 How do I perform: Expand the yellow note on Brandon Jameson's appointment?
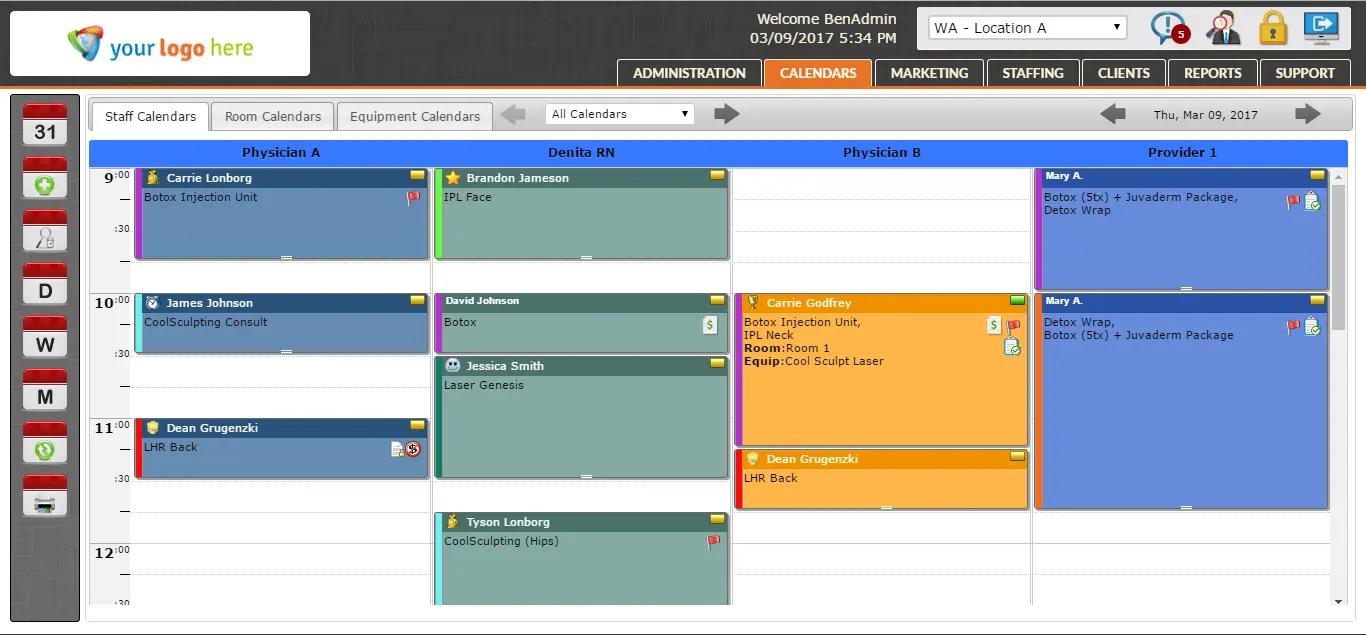click(718, 174)
